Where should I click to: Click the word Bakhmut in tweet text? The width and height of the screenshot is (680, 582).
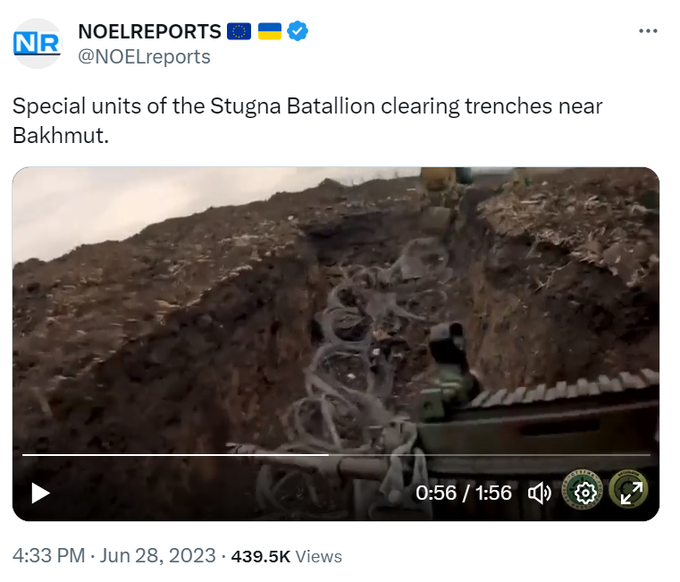[60, 135]
